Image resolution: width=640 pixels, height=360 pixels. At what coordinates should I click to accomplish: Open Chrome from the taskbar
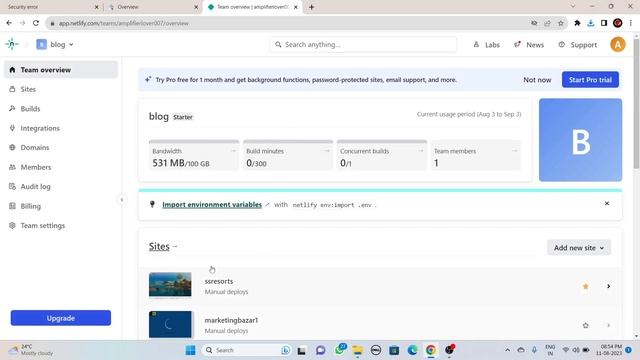point(431,350)
